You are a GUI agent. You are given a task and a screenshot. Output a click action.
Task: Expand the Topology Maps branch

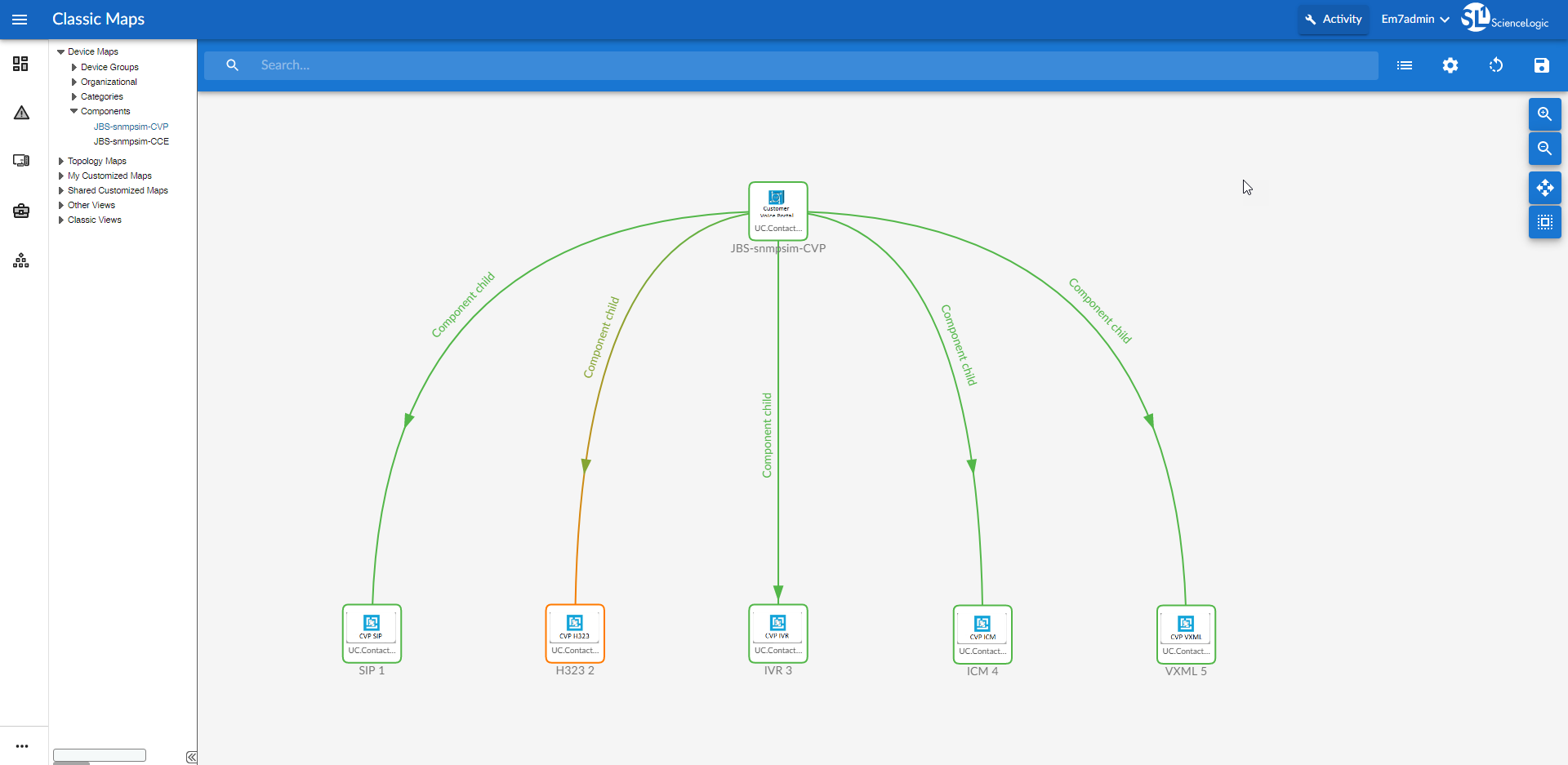coord(61,161)
